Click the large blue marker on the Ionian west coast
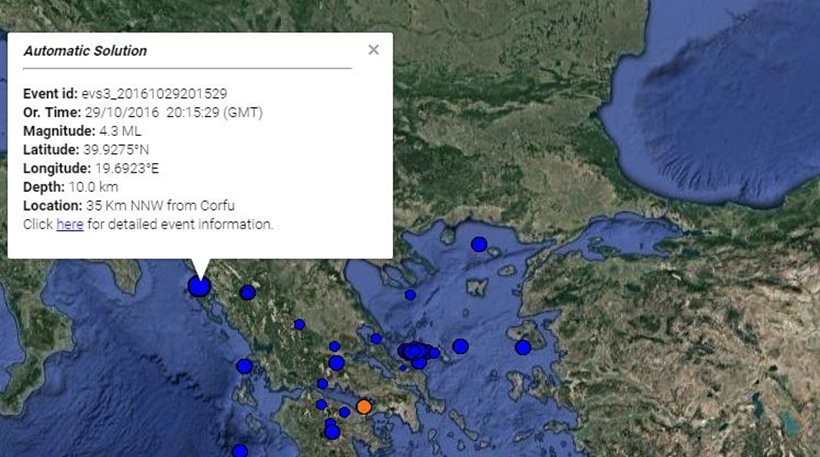The image size is (820, 457). (244, 366)
